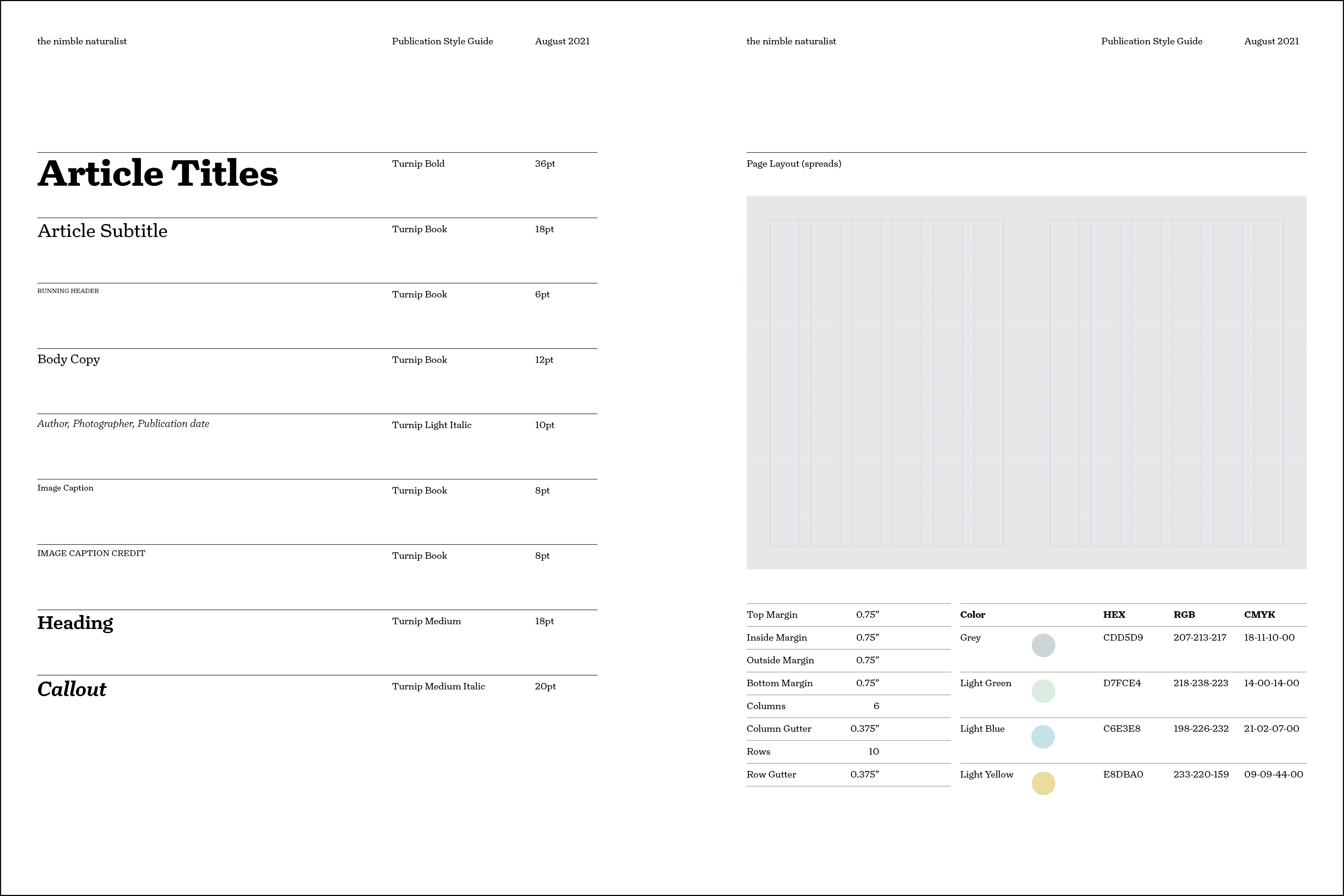Click the Page Layout (spreads) label
Viewport: 1344px width, 896px height.
(x=794, y=164)
